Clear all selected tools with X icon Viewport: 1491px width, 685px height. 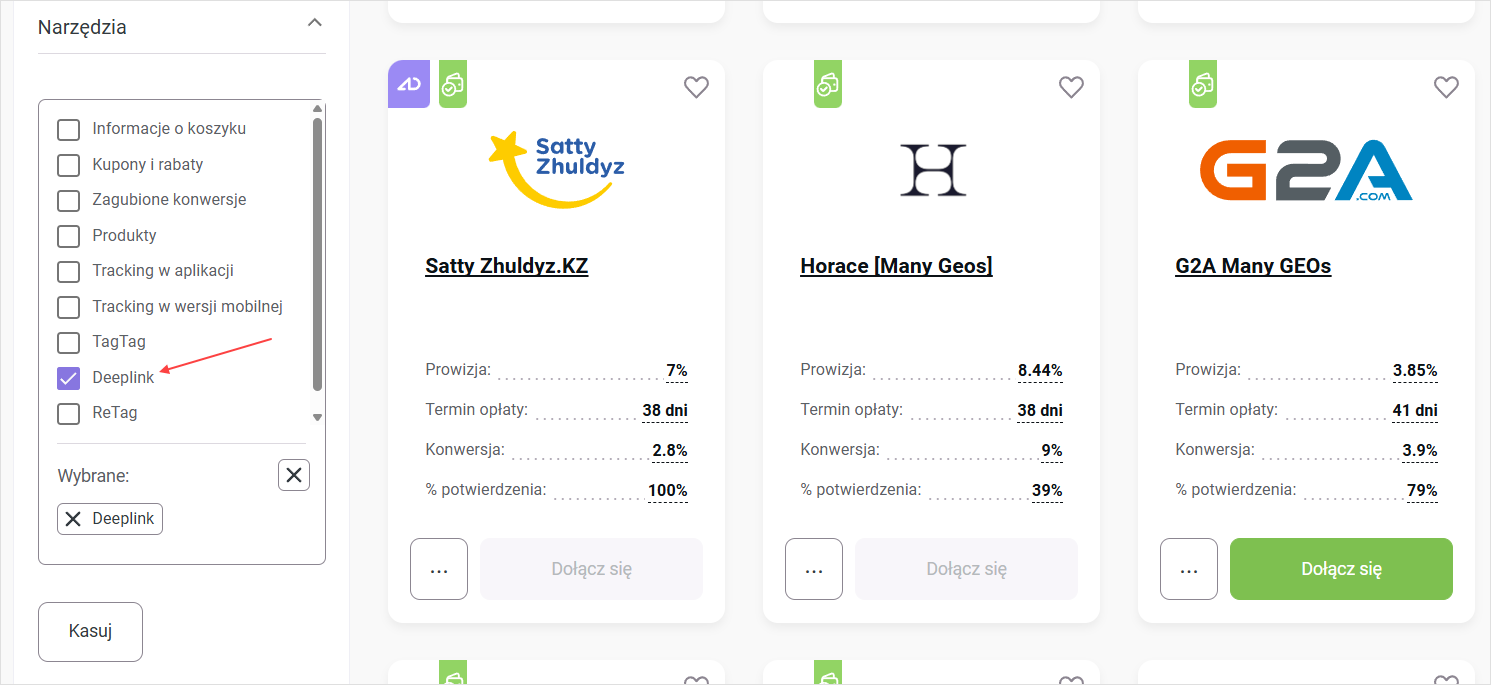(294, 475)
